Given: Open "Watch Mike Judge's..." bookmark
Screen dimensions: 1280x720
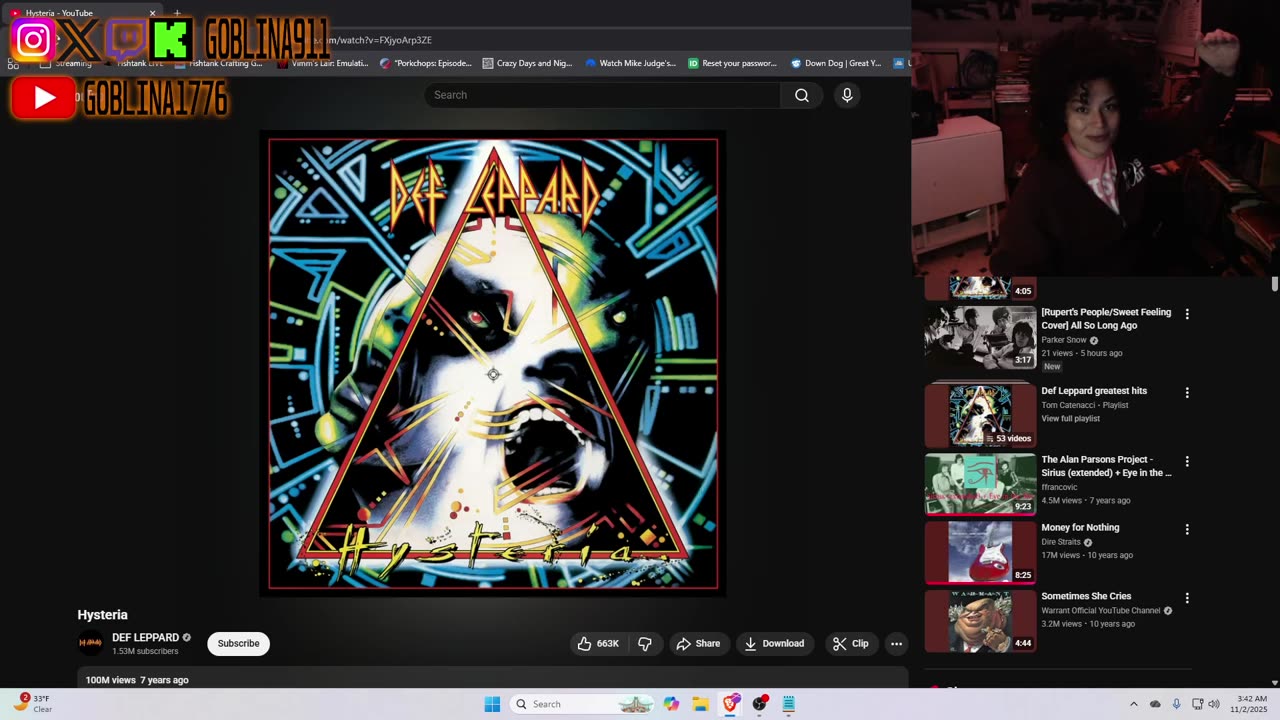Looking at the screenshot, I should pos(631,63).
